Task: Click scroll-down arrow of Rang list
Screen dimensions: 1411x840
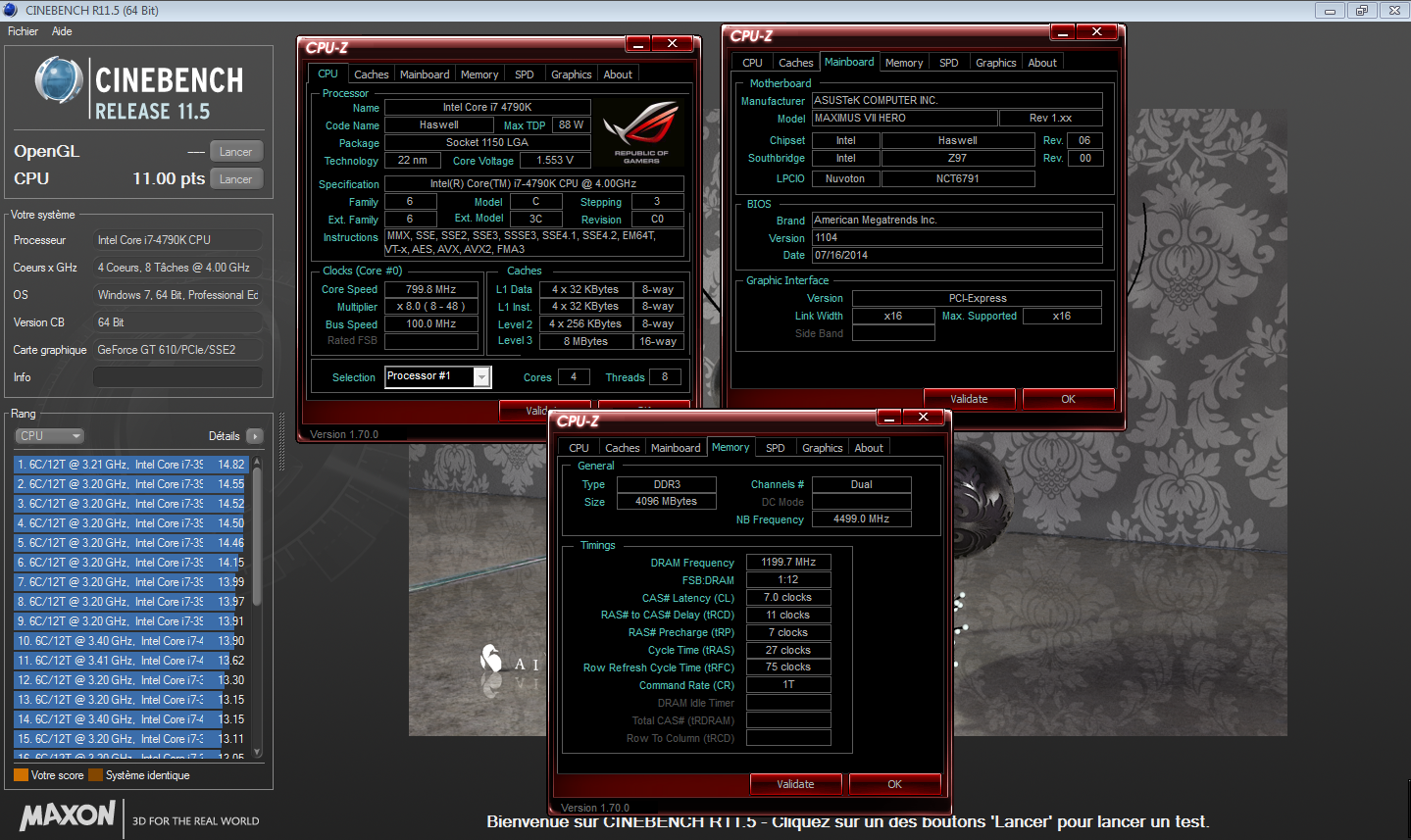Action: [257, 753]
